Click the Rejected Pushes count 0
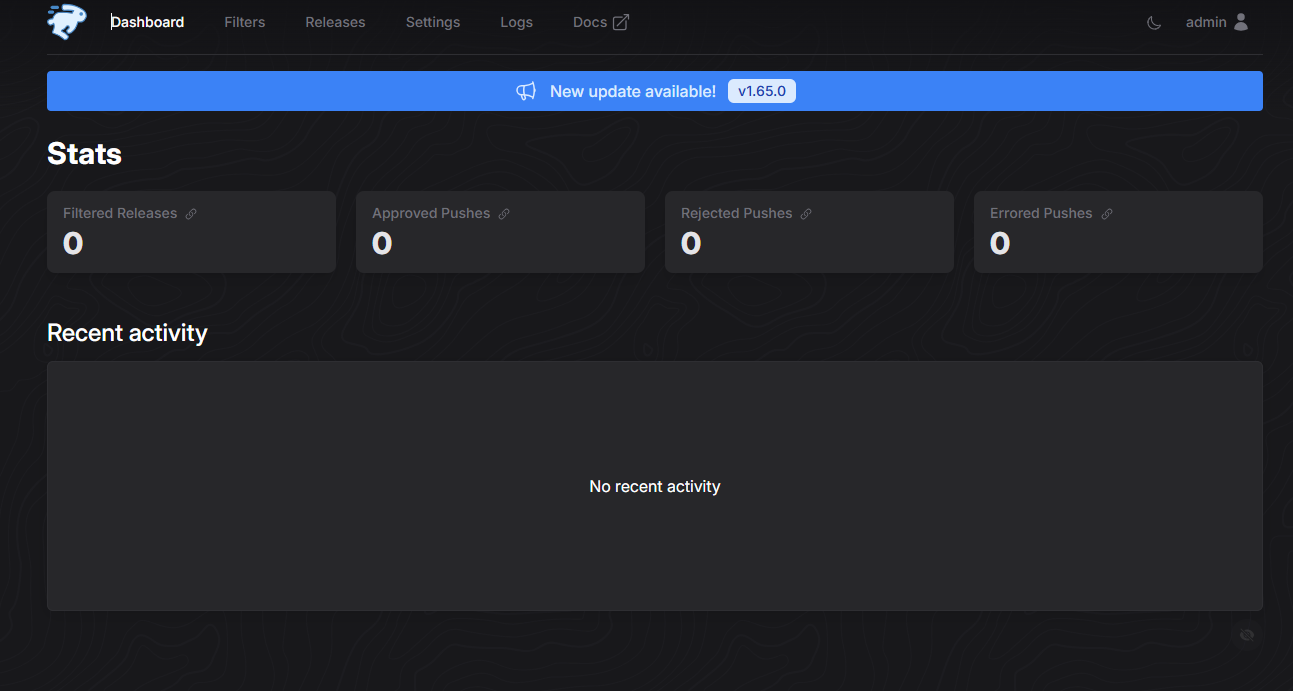 coord(691,243)
